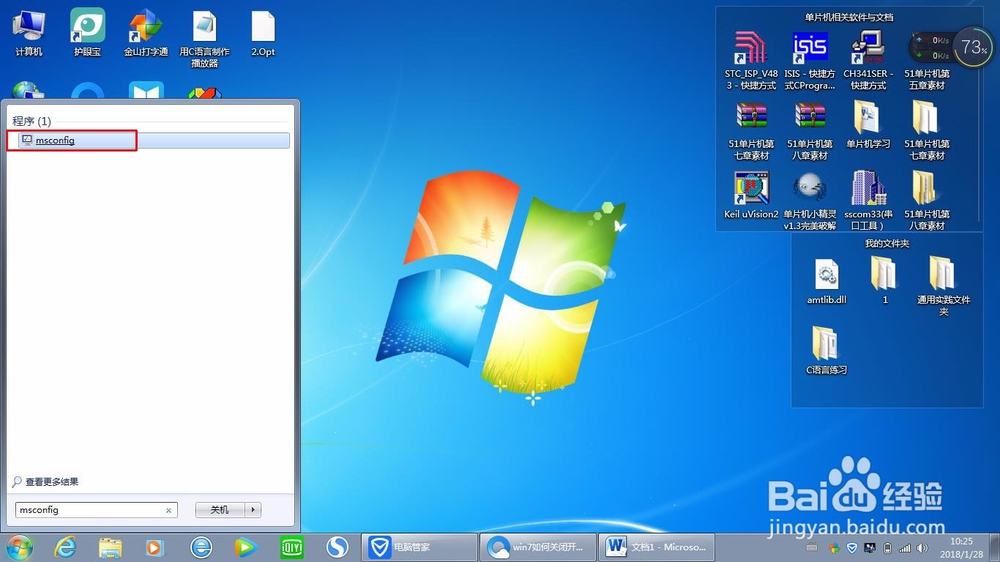The height and width of the screenshot is (562, 1000).
Task: Launch the 护眼宝 desktop shortcut
Action: (x=87, y=34)
